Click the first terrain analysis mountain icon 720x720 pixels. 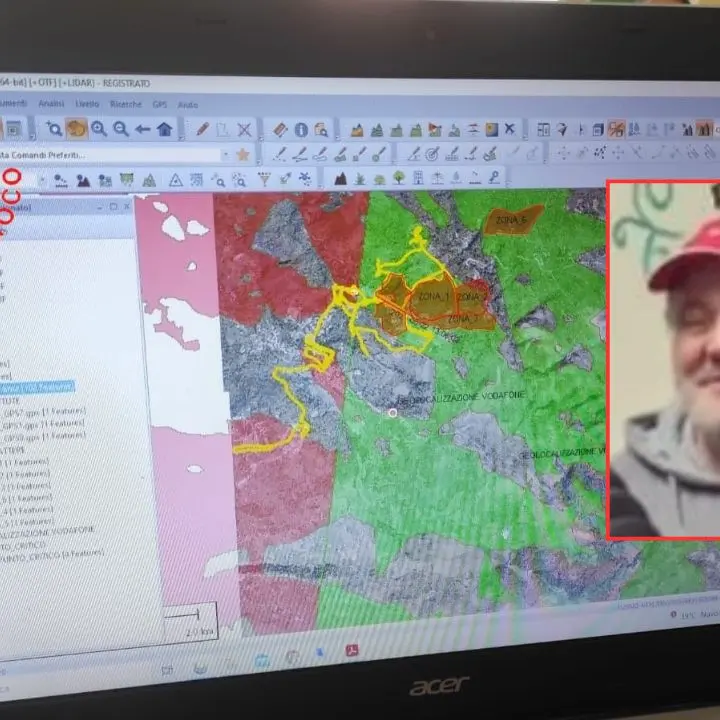(357, 130)
